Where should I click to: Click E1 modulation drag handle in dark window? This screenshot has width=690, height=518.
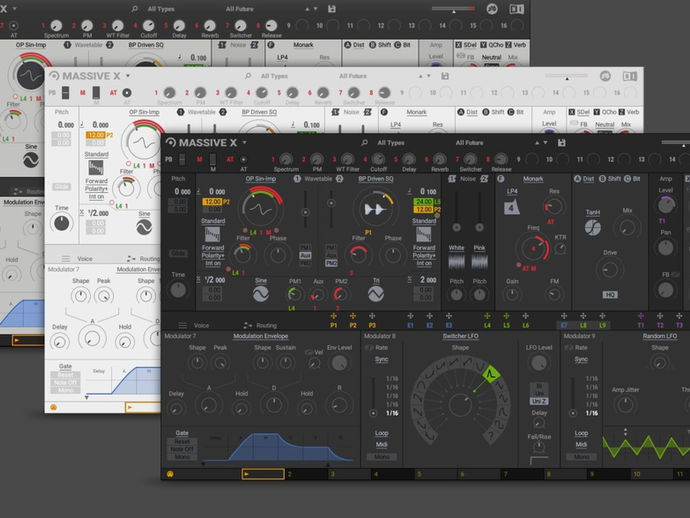pyautogui.click(x=410, y=316)
